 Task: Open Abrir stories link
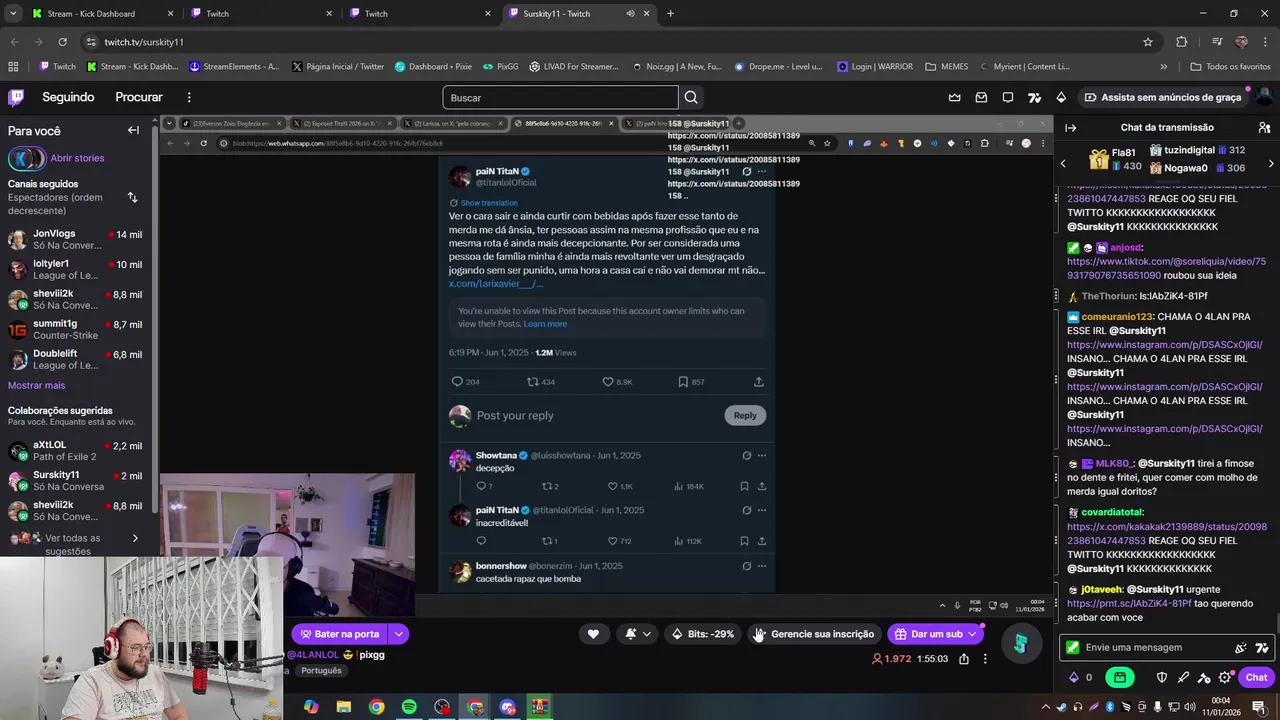coord(77,158)
